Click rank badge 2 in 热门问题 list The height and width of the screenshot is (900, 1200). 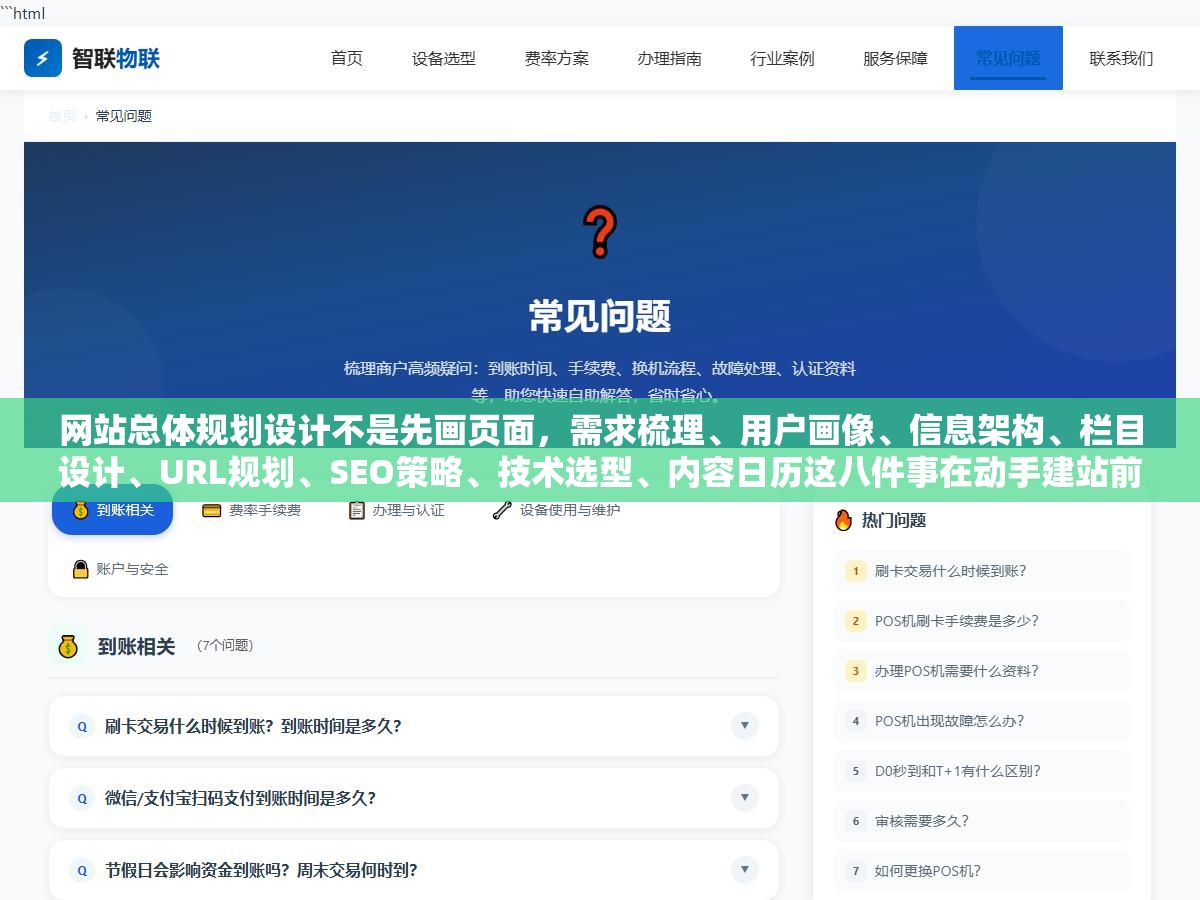855,621
